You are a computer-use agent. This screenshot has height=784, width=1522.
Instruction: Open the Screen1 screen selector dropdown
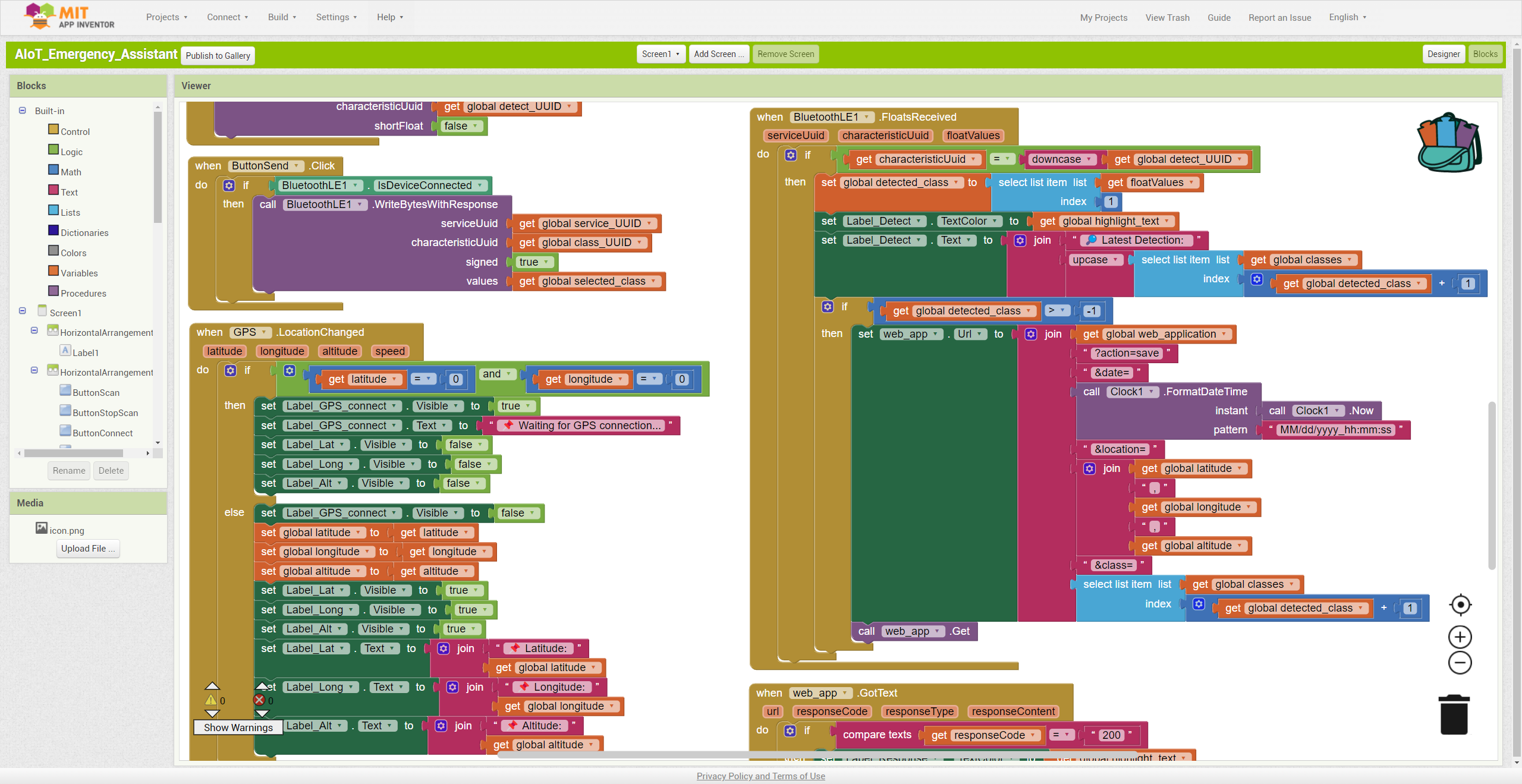click(660, 53)
